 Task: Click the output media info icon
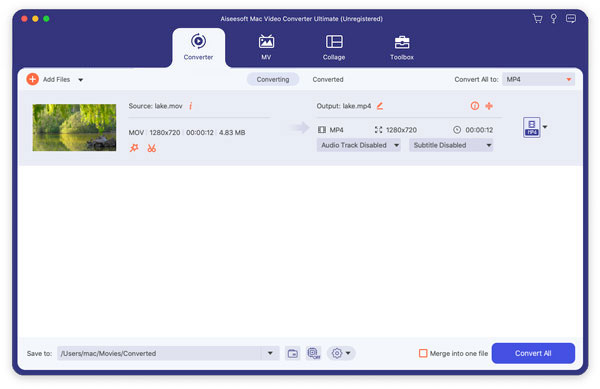pos(474,106)
